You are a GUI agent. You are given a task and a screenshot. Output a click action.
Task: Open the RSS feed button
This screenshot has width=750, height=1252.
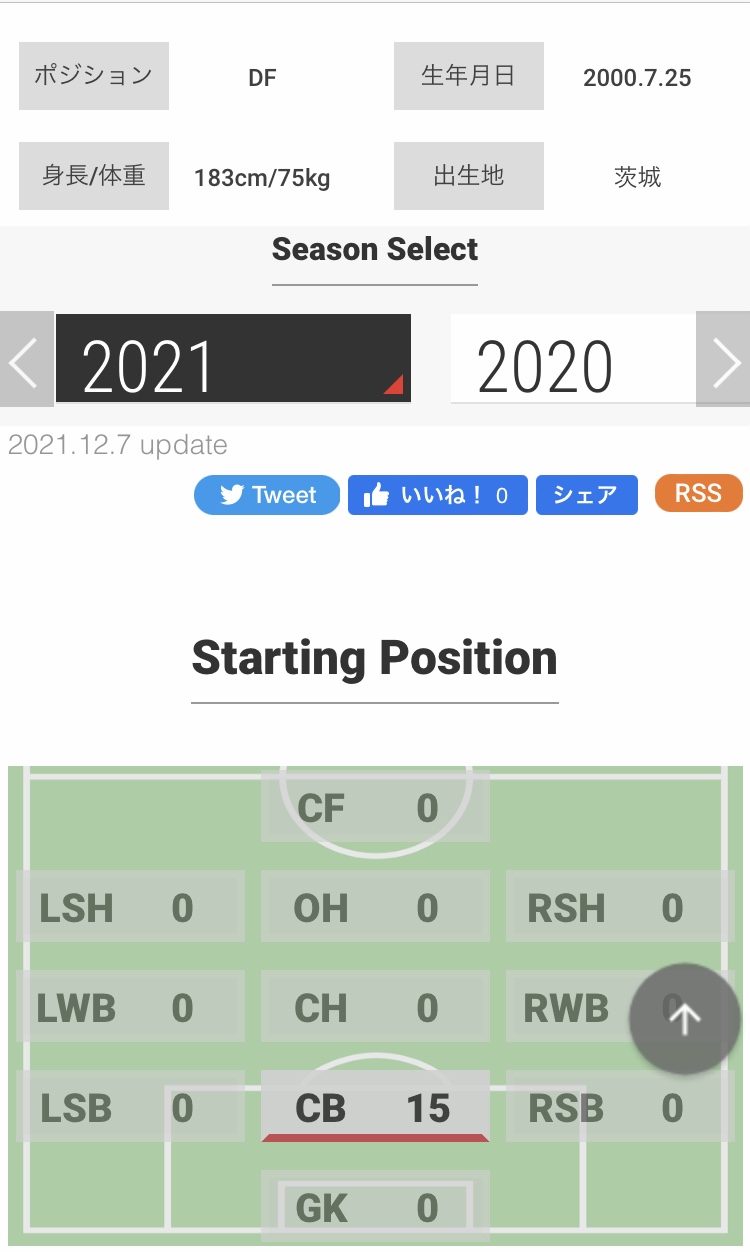pyautogui.click(x=698, y=494)
